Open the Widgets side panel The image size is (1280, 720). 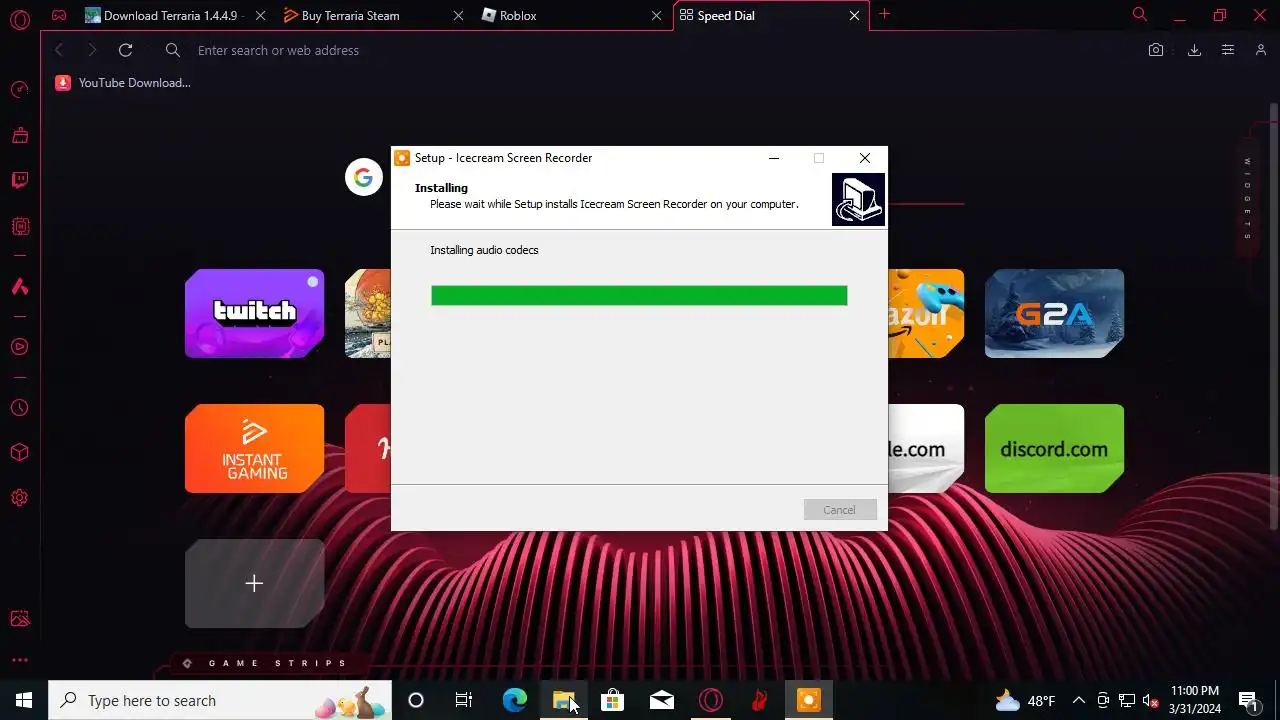coord(1247,199)
